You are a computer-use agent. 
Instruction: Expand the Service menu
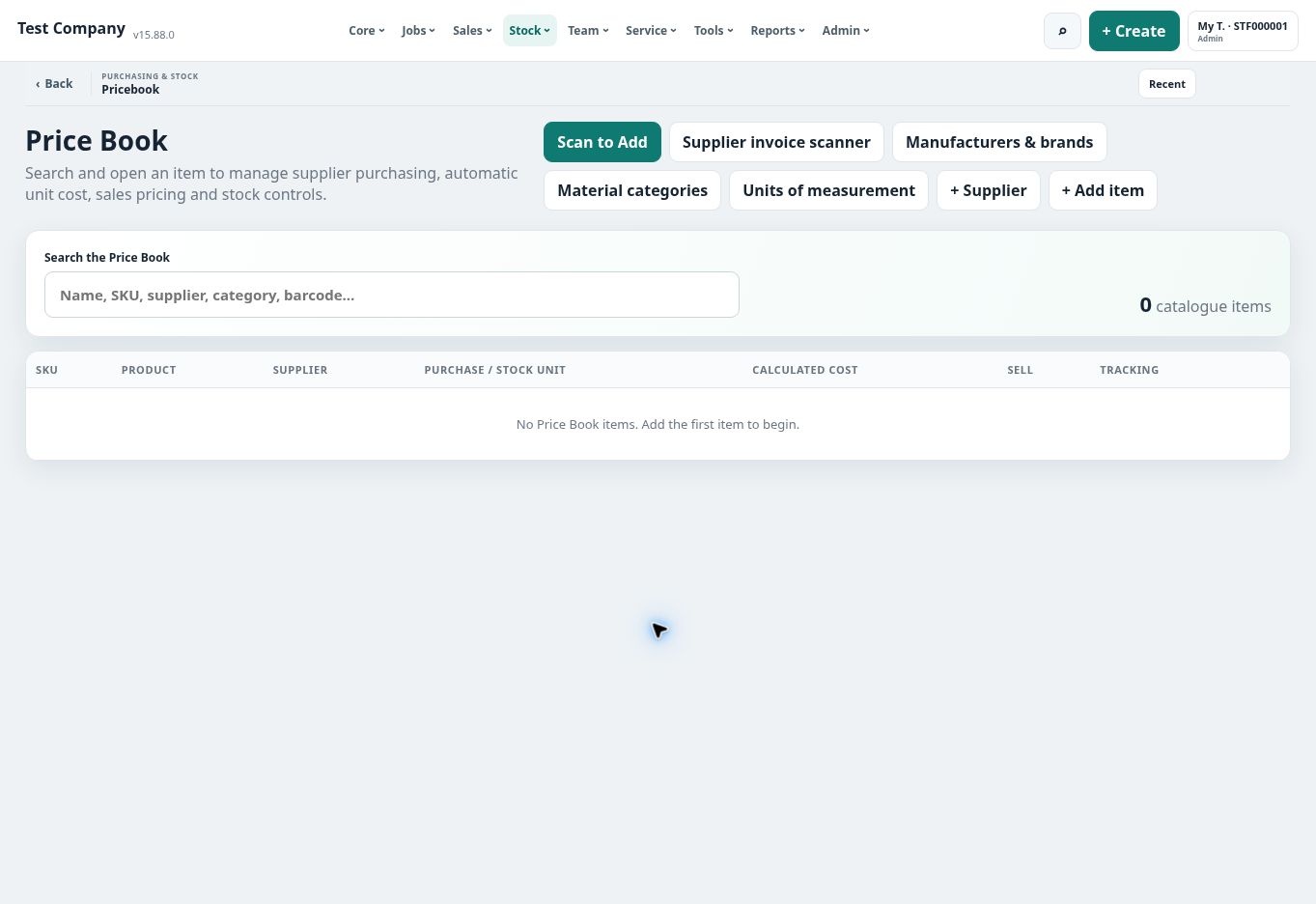click(651, 31)
